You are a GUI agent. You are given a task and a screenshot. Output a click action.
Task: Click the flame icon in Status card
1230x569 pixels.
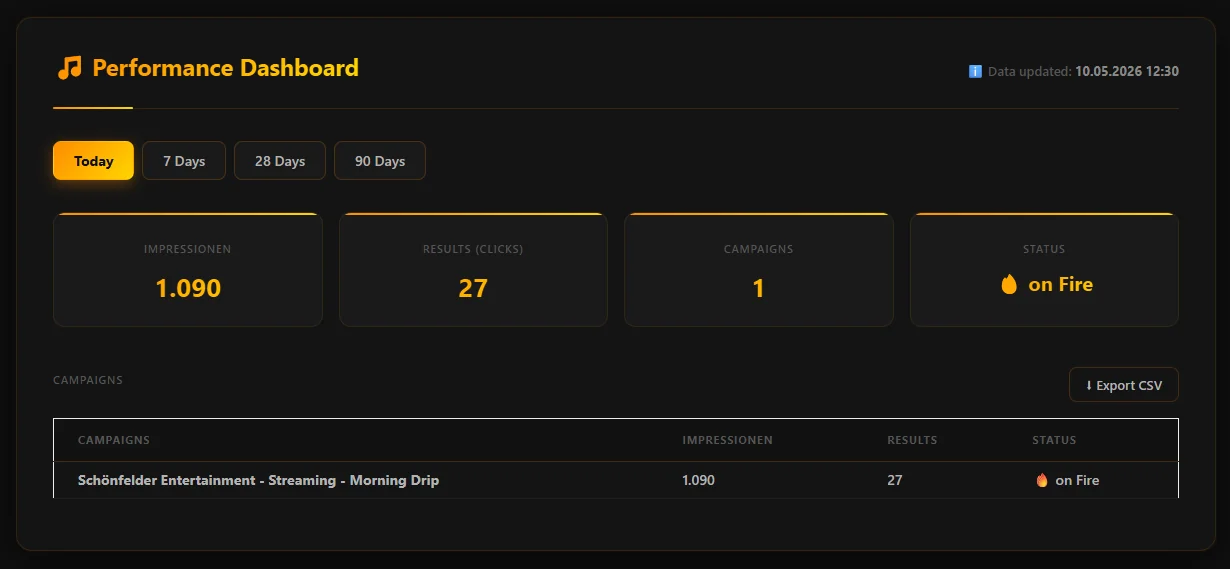[x=1009, y=285]
